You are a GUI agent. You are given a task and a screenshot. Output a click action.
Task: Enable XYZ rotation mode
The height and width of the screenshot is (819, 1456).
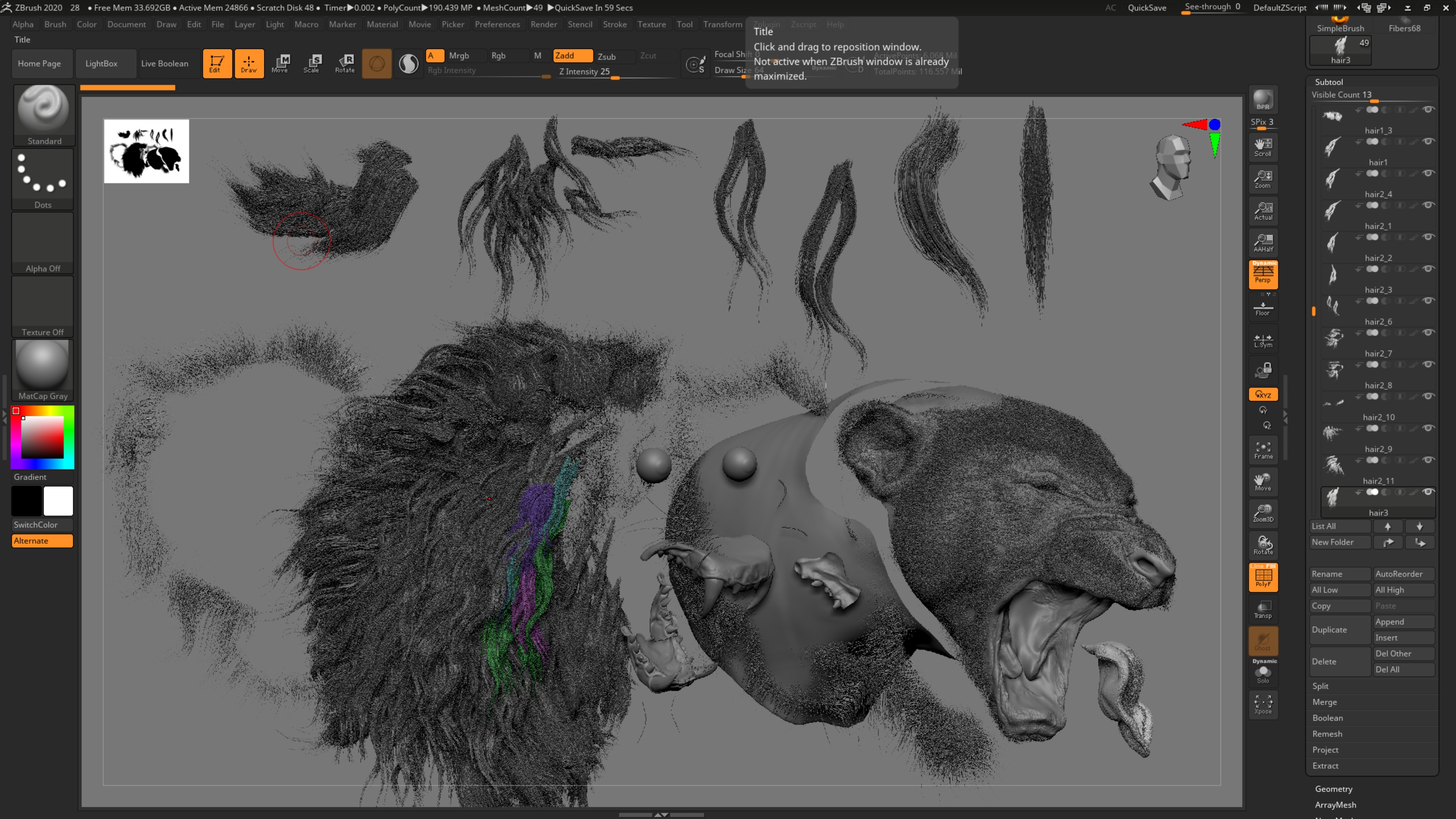(x=1263, y=394)
